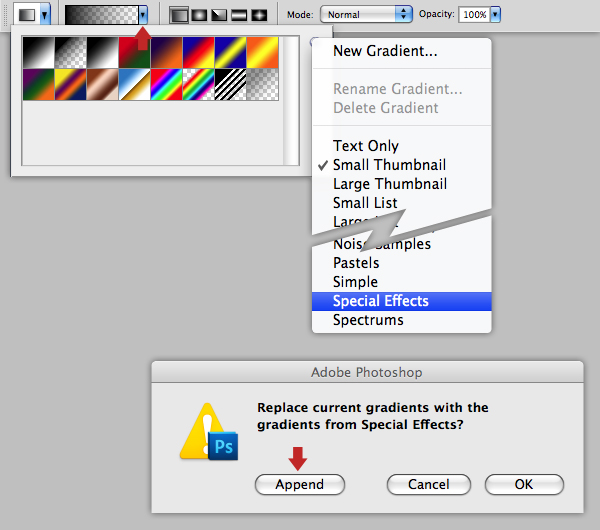Pick the transparent black stripes gradient swatch
600x530 pixels.
[x=231, y=85]
